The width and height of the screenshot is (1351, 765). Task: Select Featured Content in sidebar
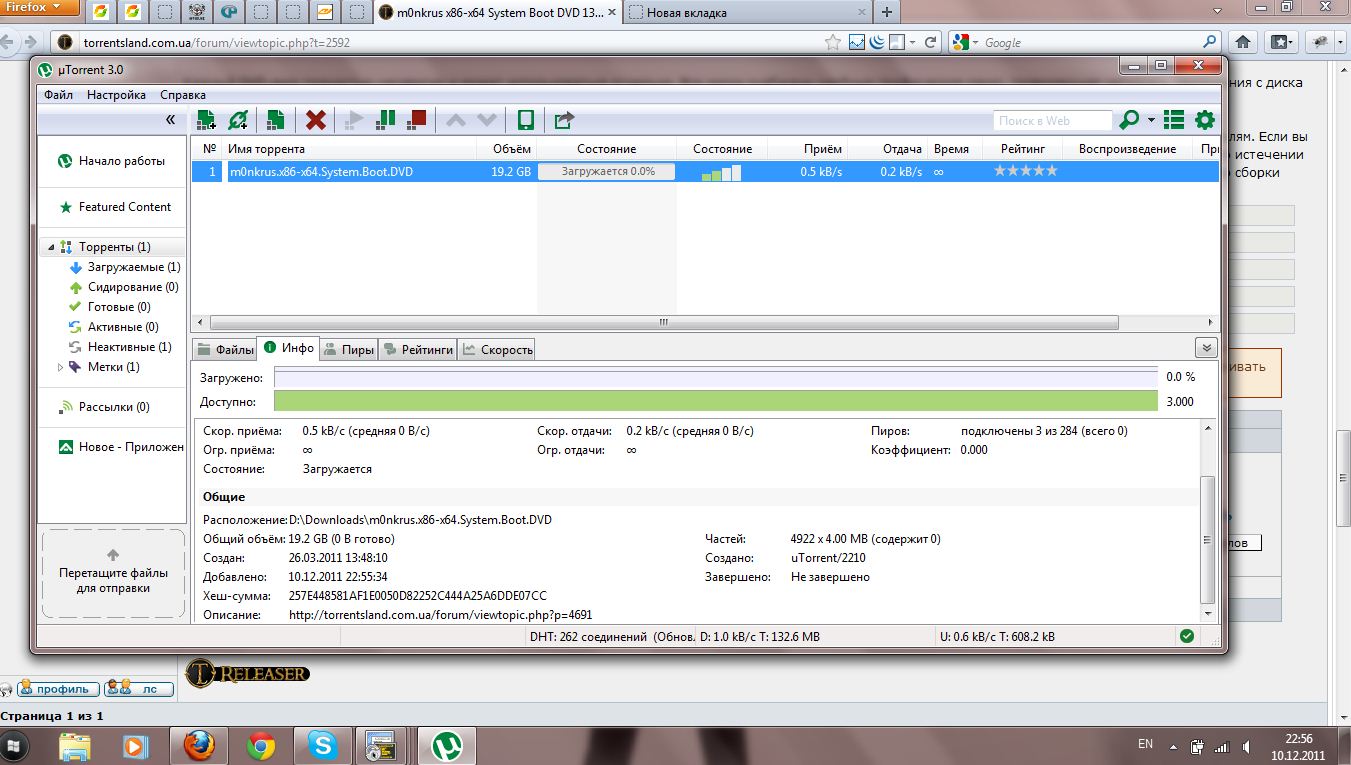pyautogui.click(x=115, y=207)
